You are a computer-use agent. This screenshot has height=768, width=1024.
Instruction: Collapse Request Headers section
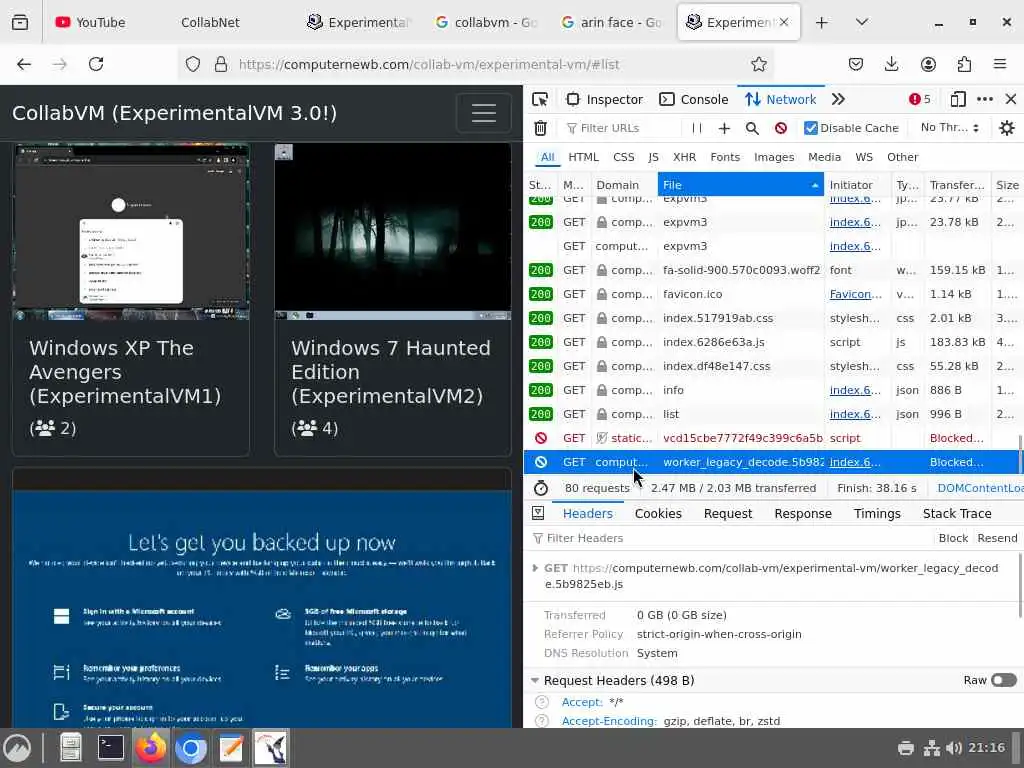point(535,680)
